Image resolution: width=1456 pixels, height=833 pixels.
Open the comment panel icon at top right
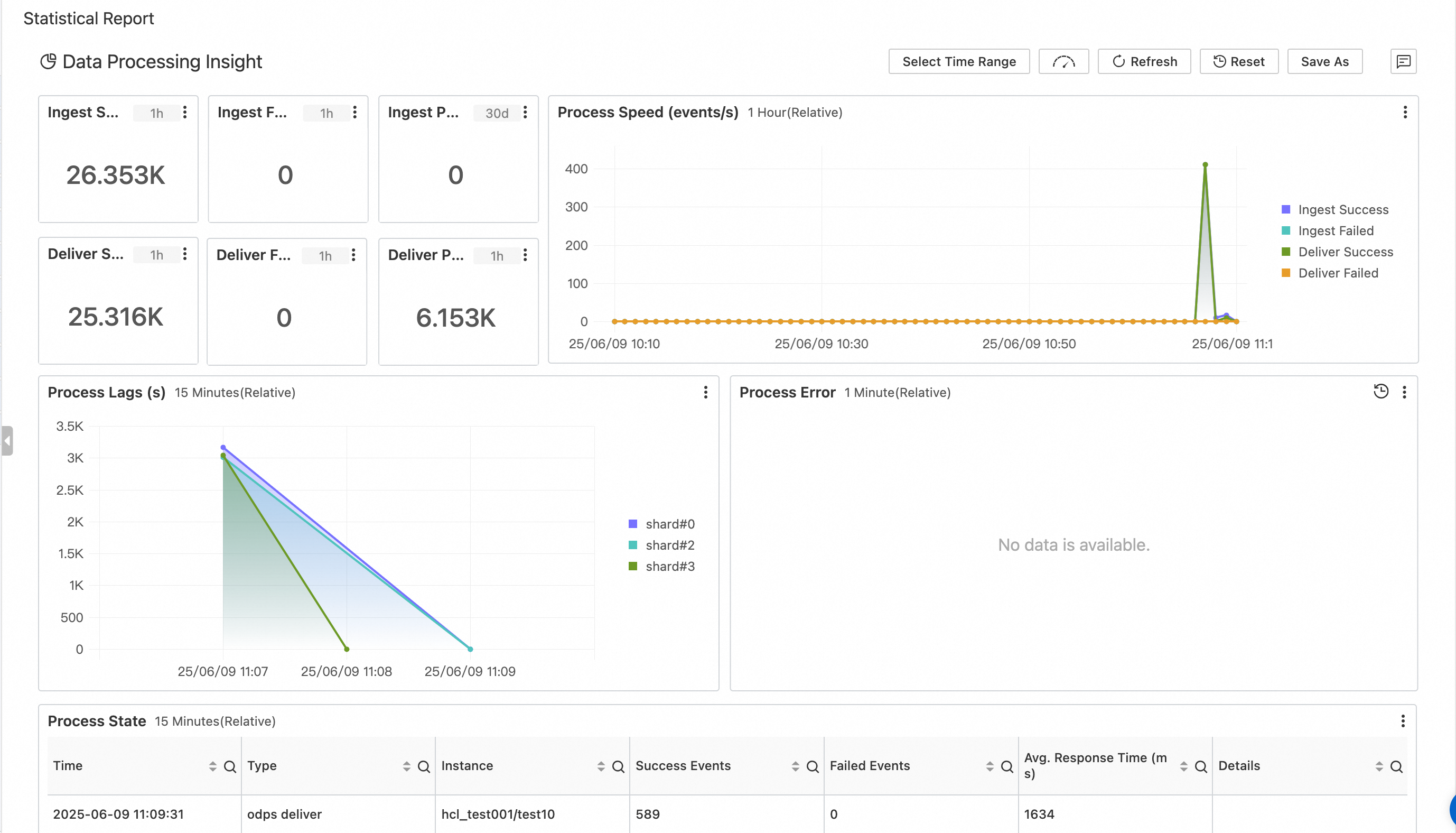(x=1403, y=62)
